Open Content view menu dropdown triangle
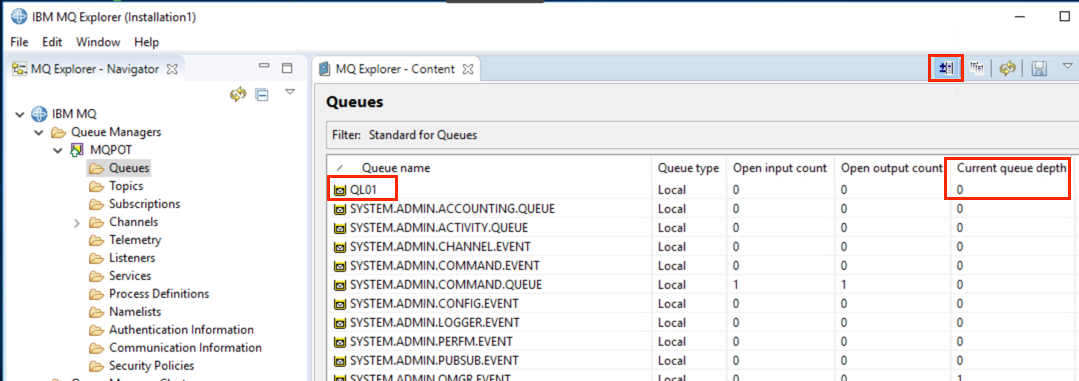 coord(1067,66)
